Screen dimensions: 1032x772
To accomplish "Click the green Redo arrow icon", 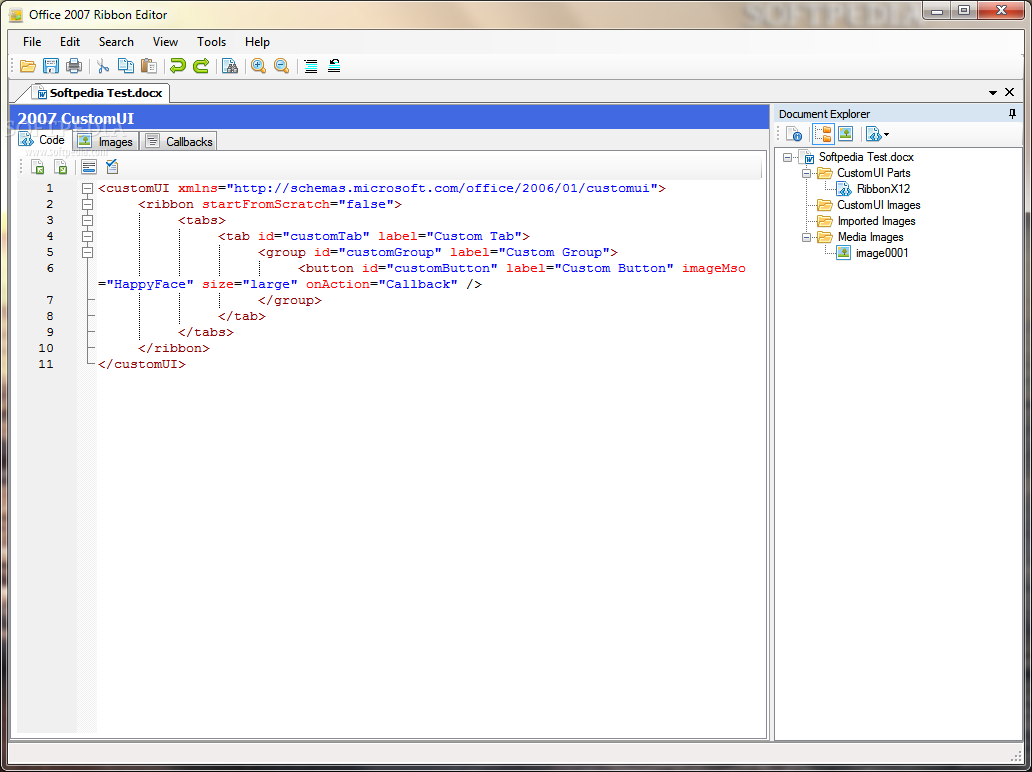I will tap(201, 66).
